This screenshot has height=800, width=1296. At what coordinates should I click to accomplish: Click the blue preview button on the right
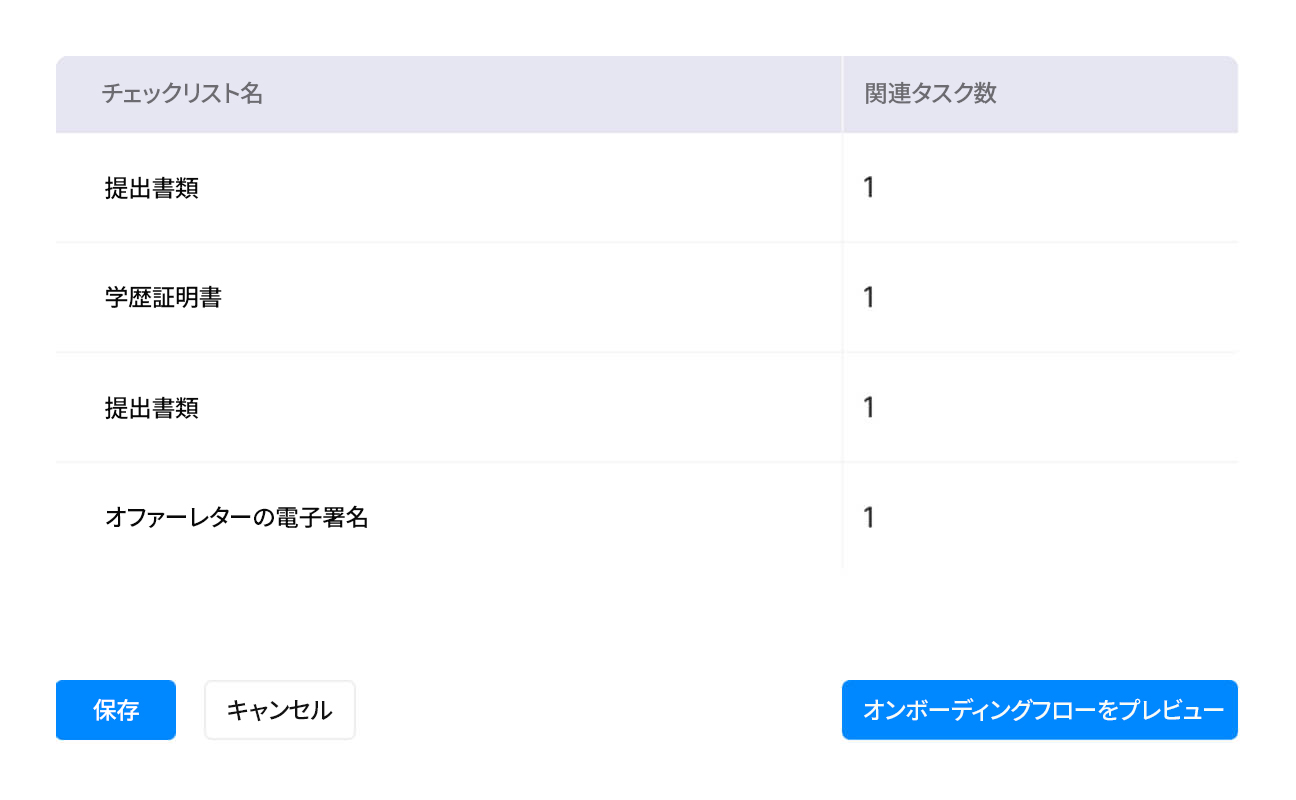(1039, 710)
